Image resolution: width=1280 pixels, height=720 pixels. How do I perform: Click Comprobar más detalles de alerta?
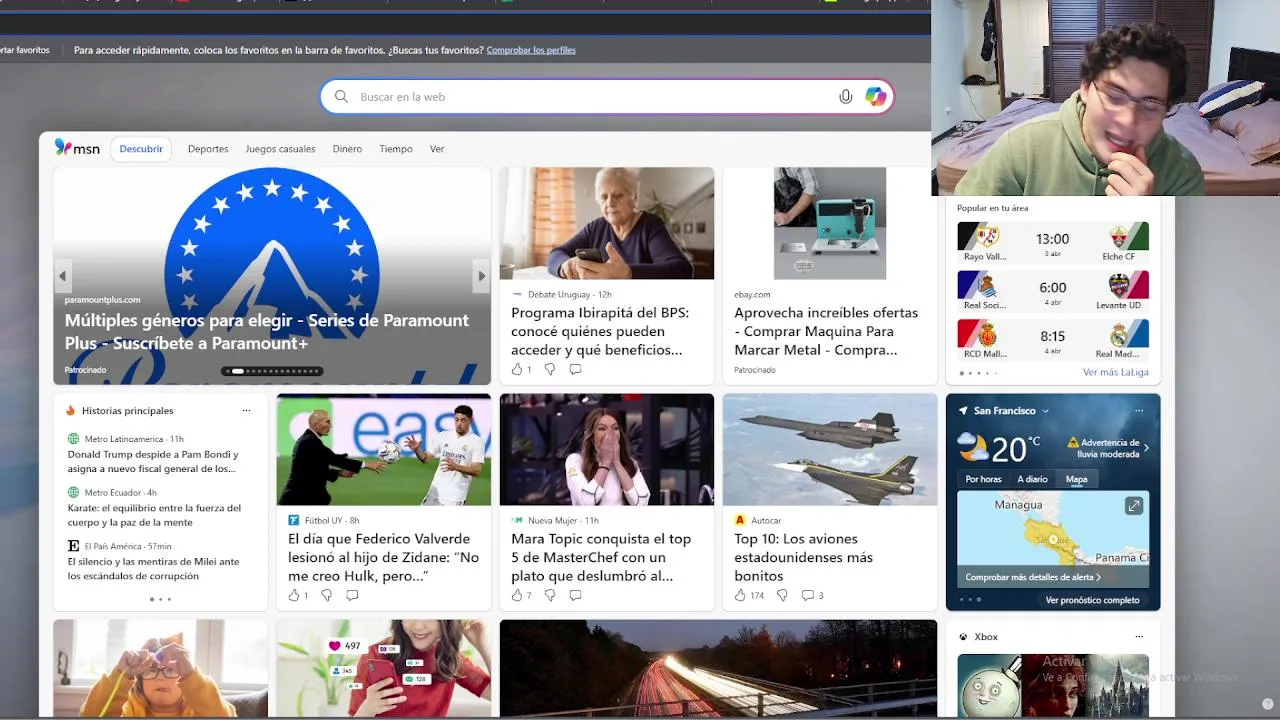coord(1033,577)
